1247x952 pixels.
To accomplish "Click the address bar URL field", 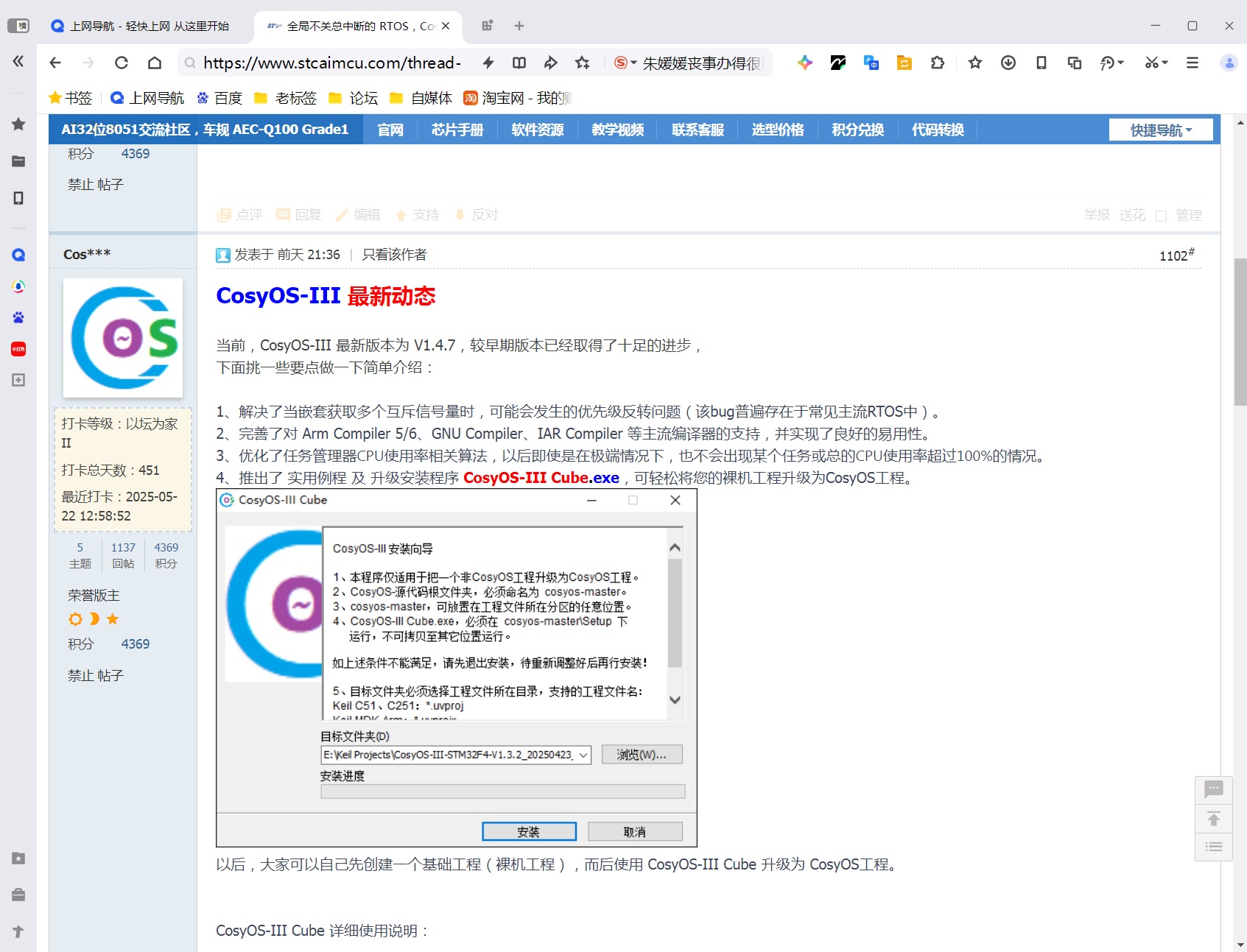I will pos(331,63).
